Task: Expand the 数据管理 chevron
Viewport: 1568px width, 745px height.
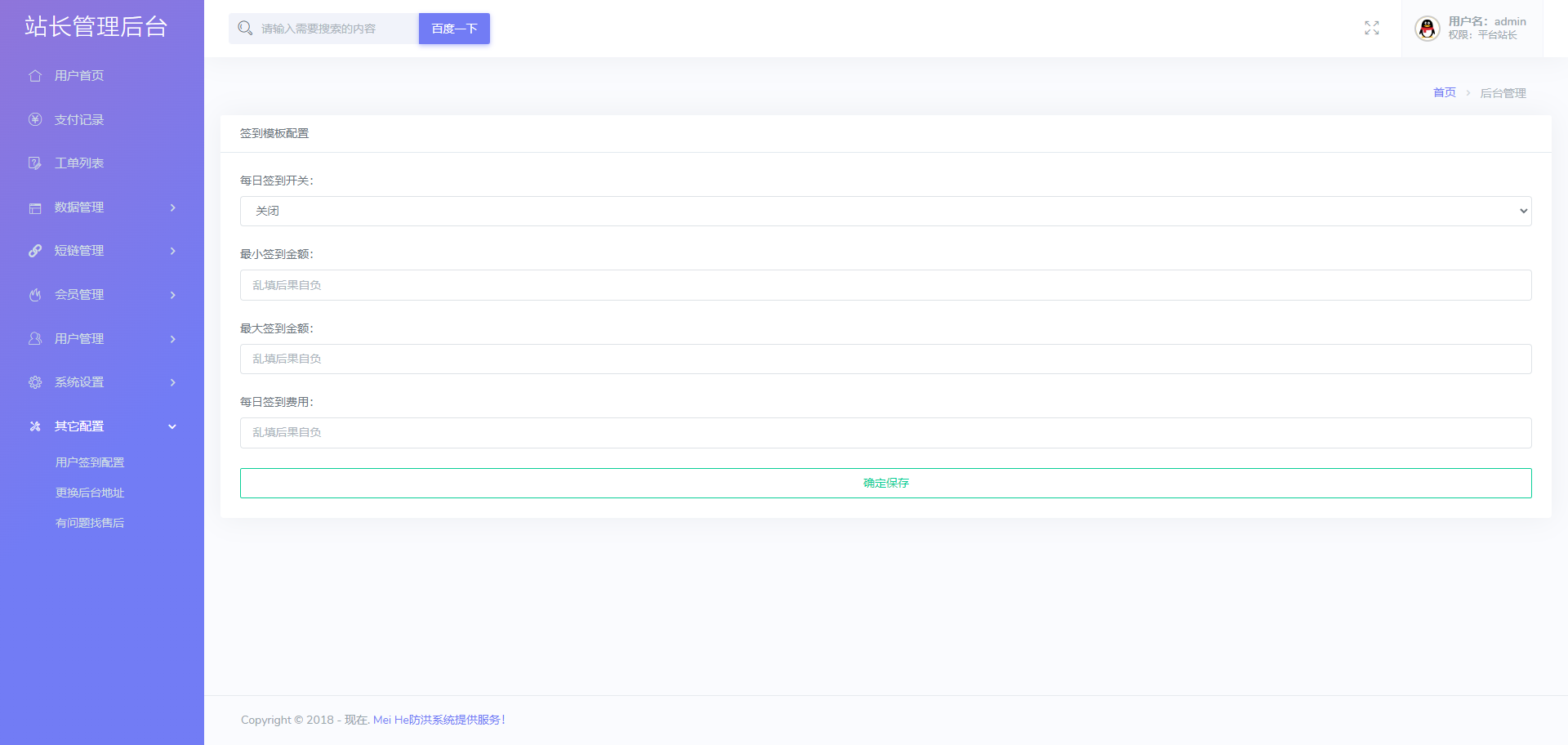Action: pyautogui.click(x=172, y=207)
